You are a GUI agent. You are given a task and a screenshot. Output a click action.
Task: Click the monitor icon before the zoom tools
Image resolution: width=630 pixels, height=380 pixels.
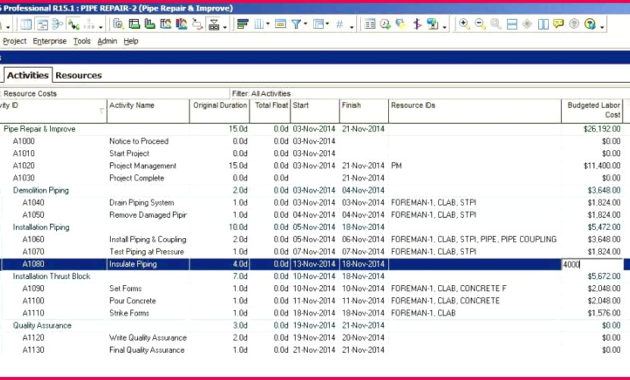(433, 25)
